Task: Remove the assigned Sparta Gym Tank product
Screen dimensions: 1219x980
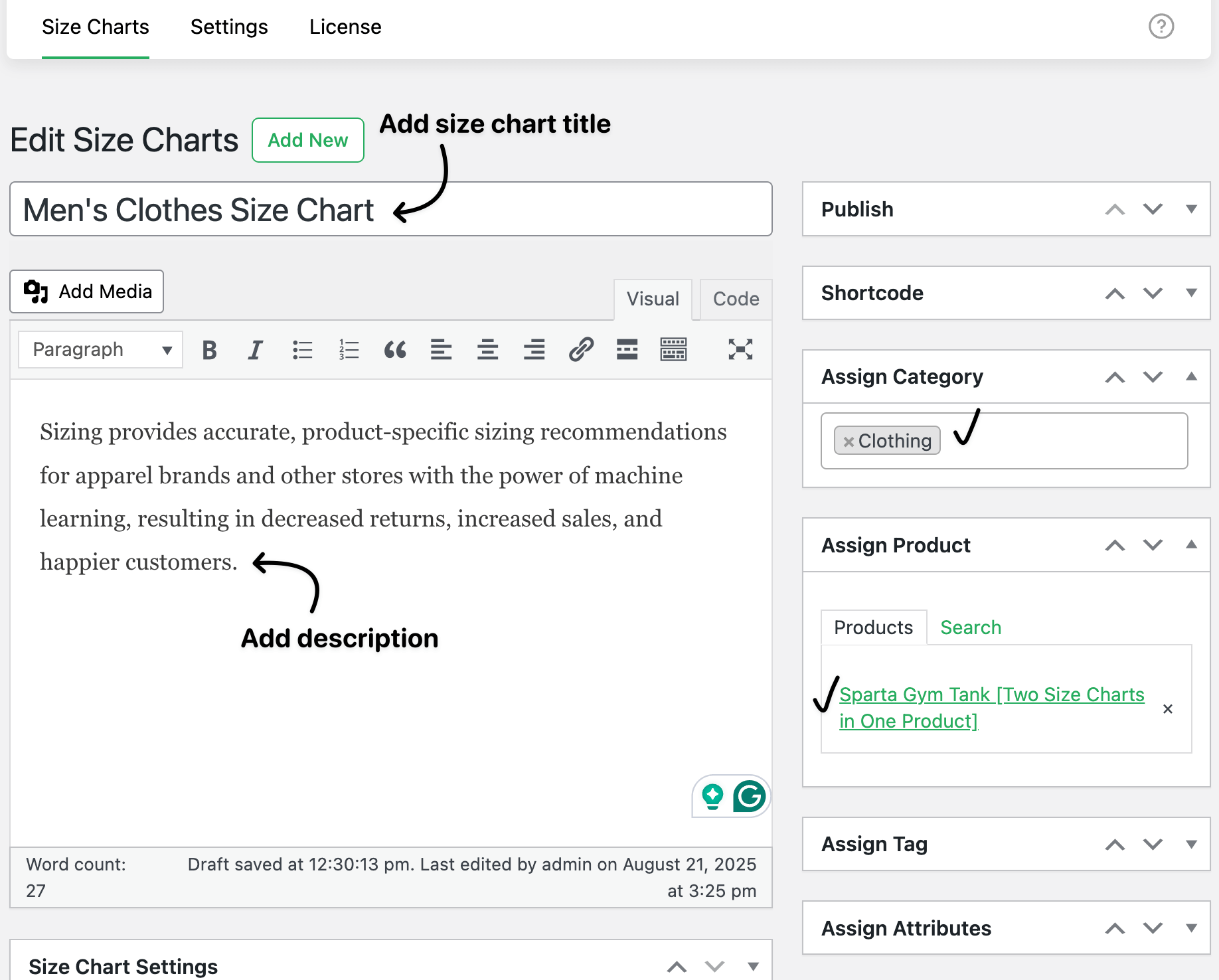Action: click(x=1168, y=708)
